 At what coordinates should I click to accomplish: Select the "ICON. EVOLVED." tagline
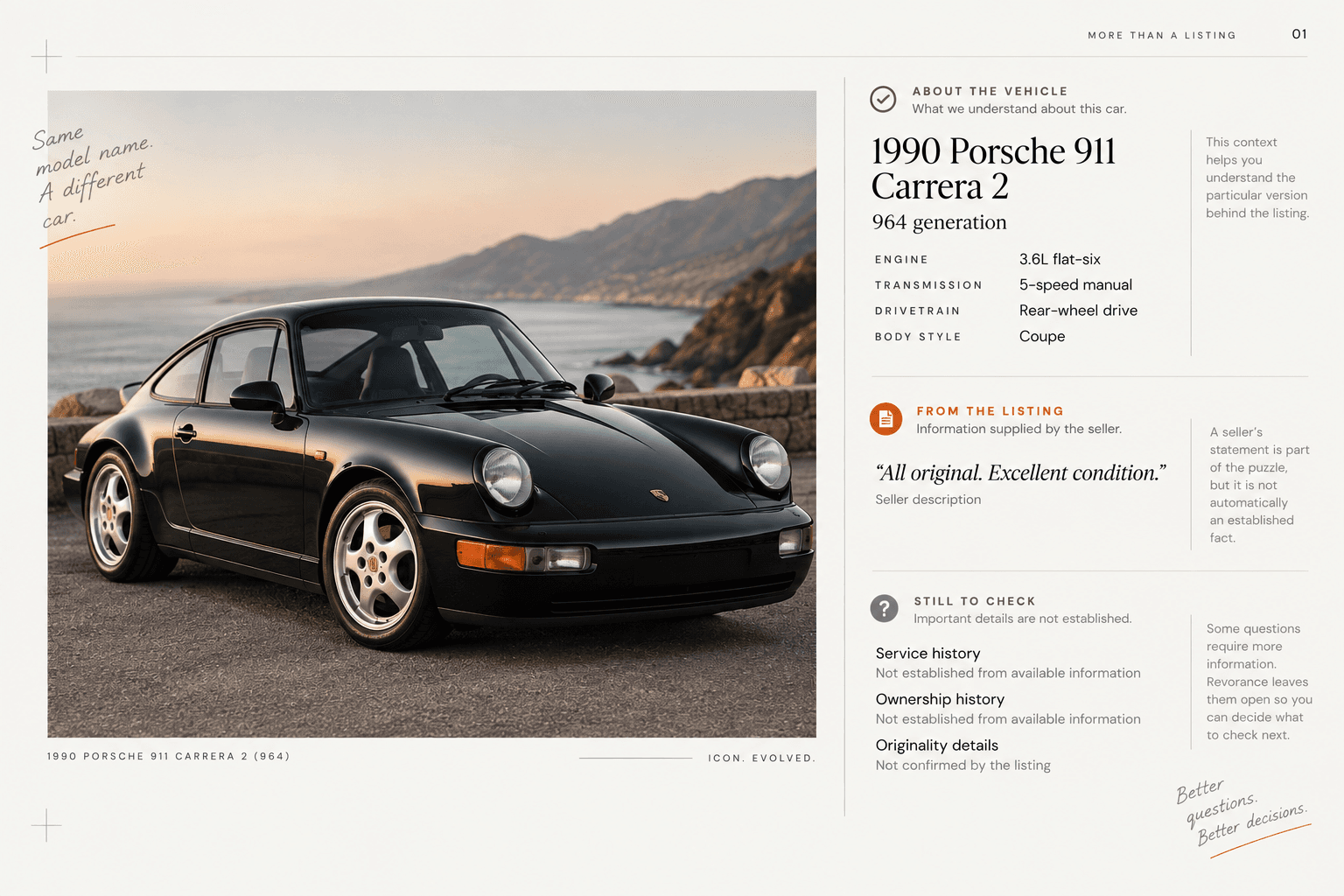[761, 758]
